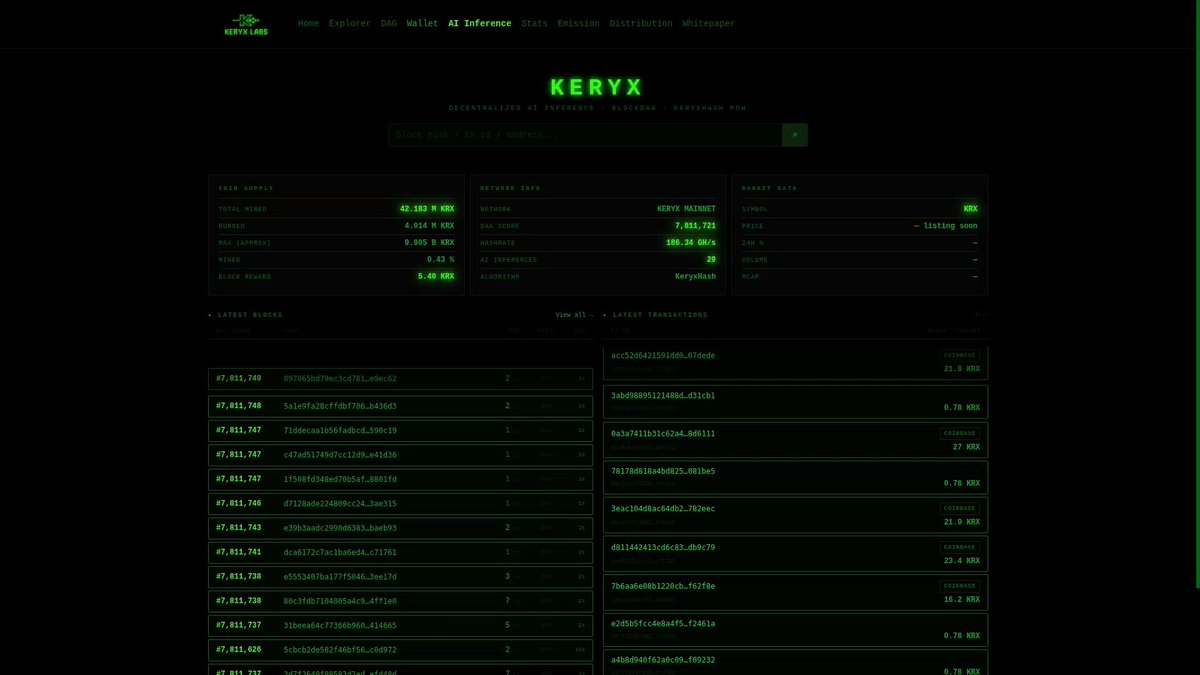
Task: Open transaction 3abd98895121488d…d31cb1
Action: click(x=663, y=396)
